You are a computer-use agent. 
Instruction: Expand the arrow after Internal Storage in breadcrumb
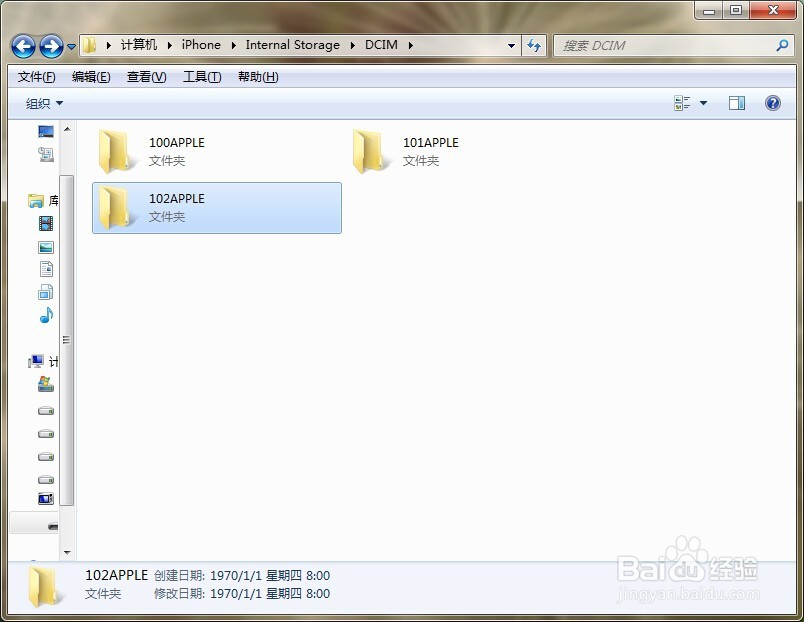pos(353,45)
